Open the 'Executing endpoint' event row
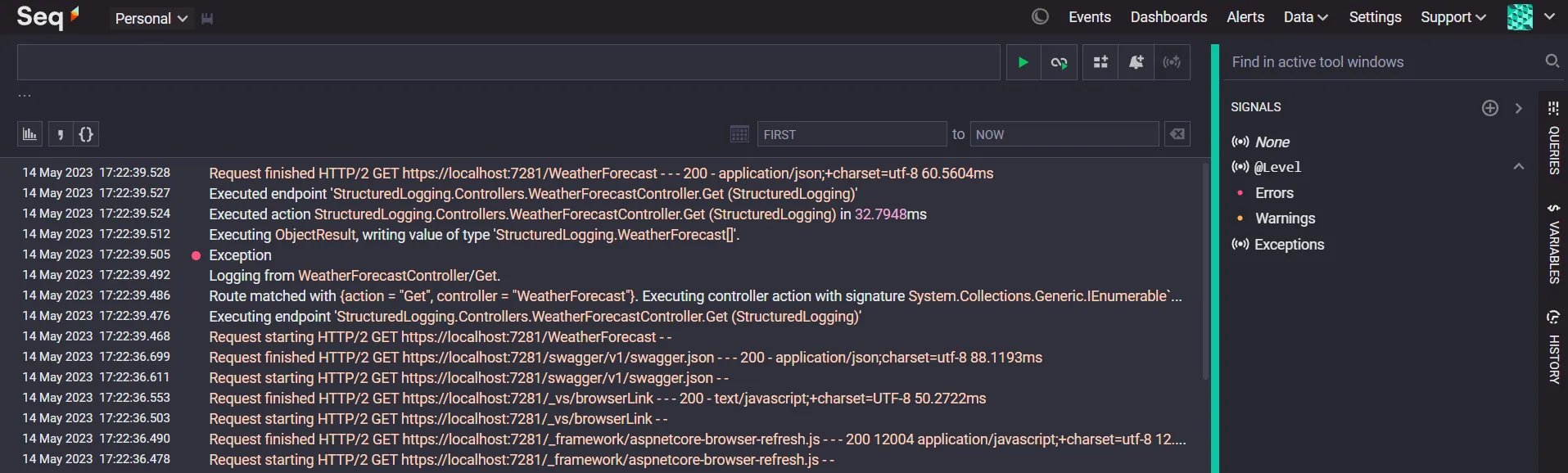 pos(535,317)
